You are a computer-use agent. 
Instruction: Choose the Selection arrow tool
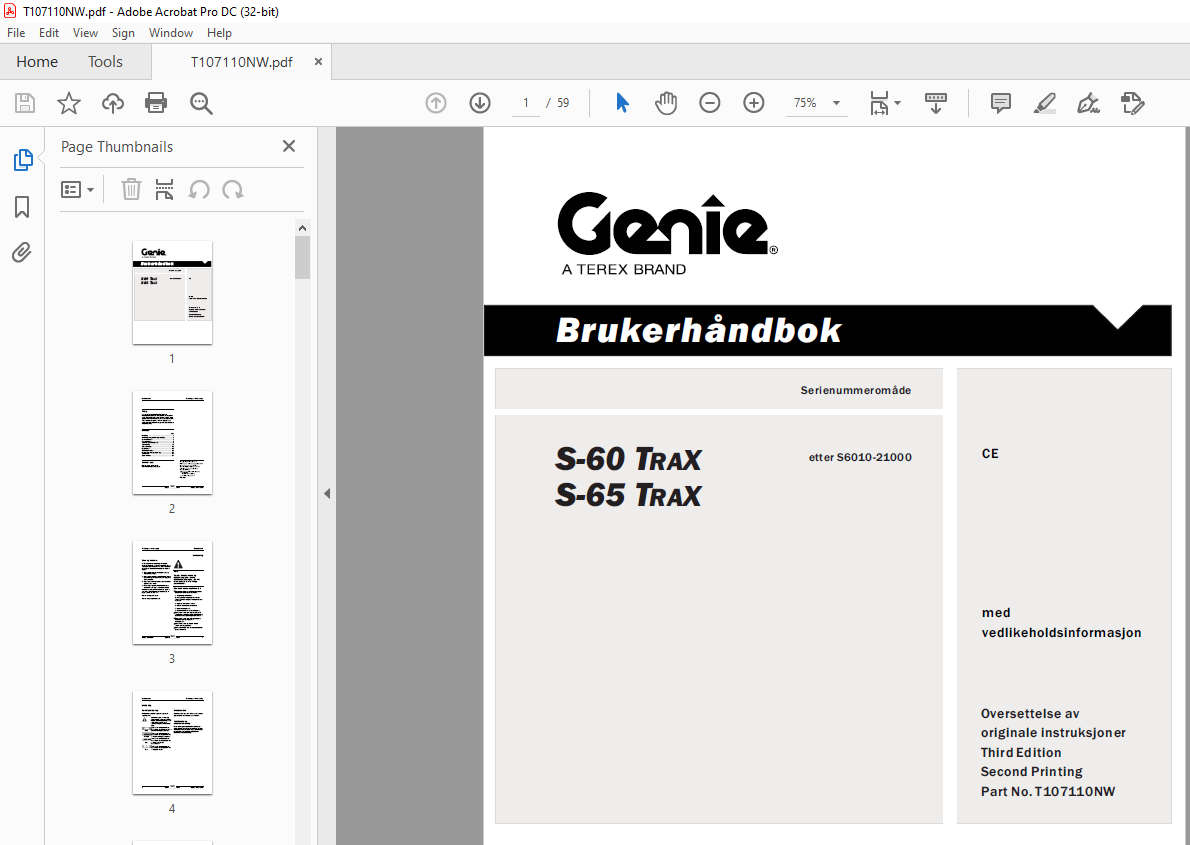pos(622,102)
